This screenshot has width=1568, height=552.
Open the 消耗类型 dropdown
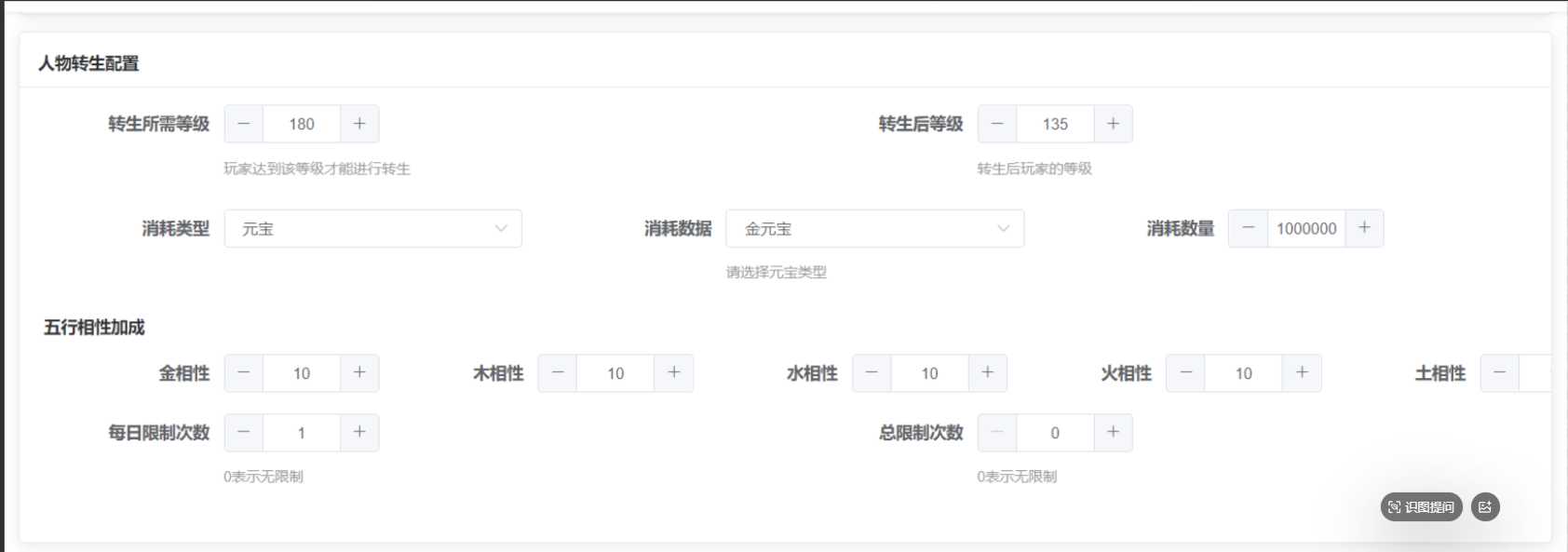coord(372,229)
